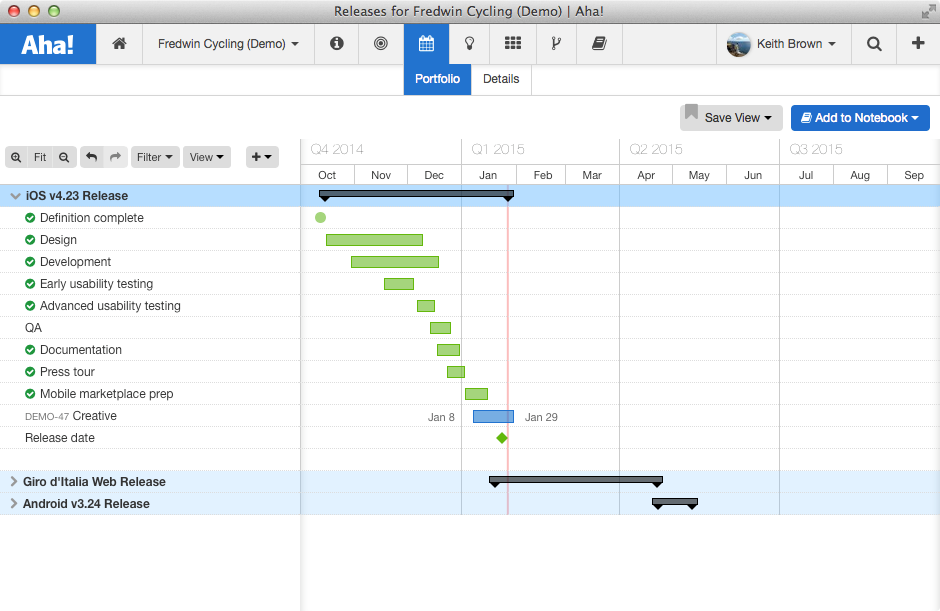Screen dimensions: 940x611
Task: Toggle the Early usability testing check
Action: [x=30, y=284]
